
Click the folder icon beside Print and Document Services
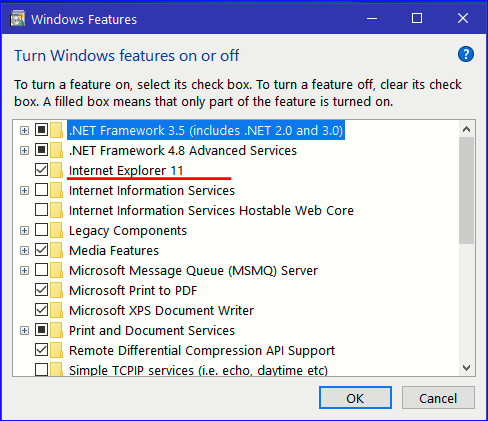point(57,330)
